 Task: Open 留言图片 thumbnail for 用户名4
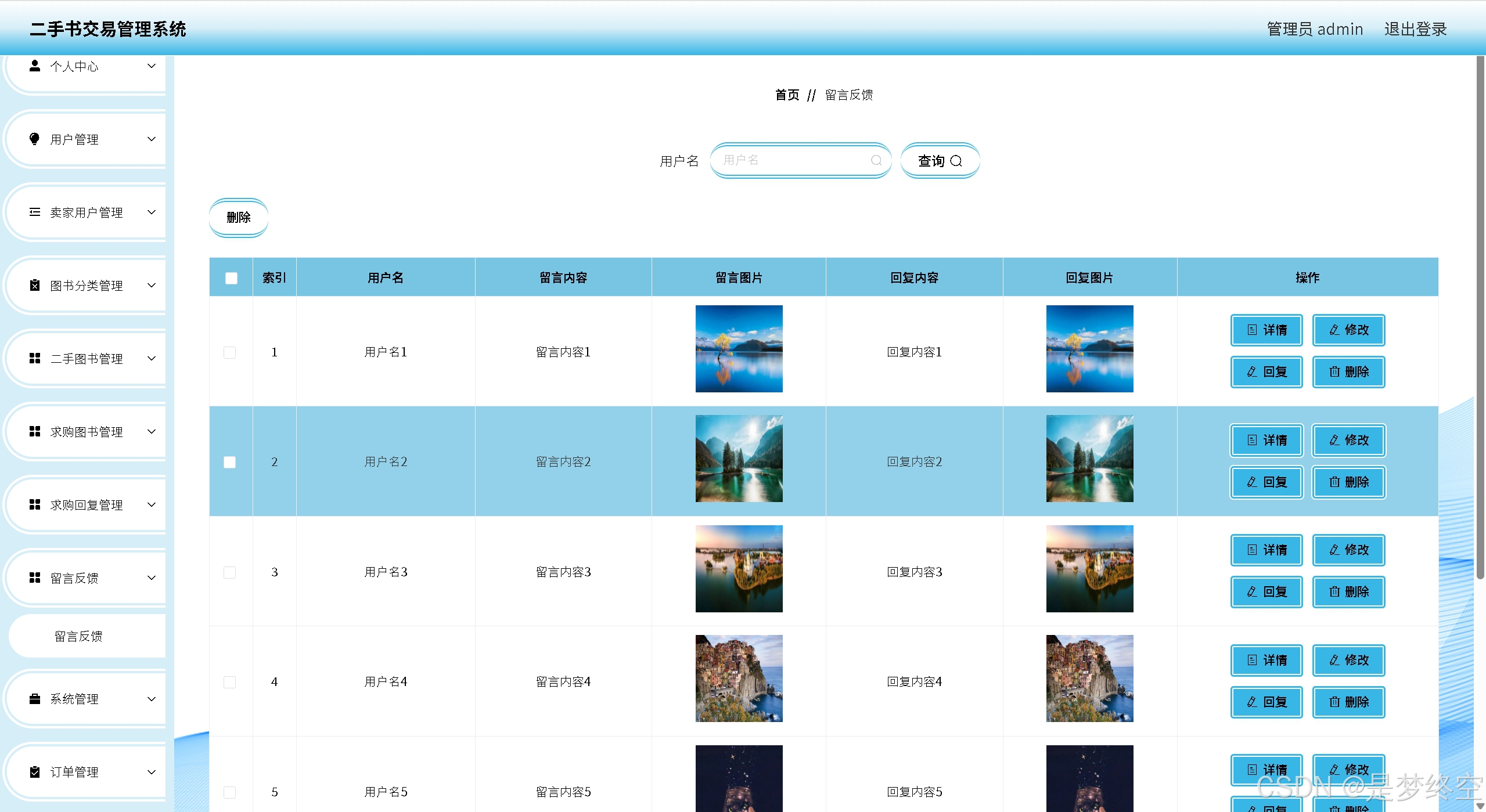(739, 679)
